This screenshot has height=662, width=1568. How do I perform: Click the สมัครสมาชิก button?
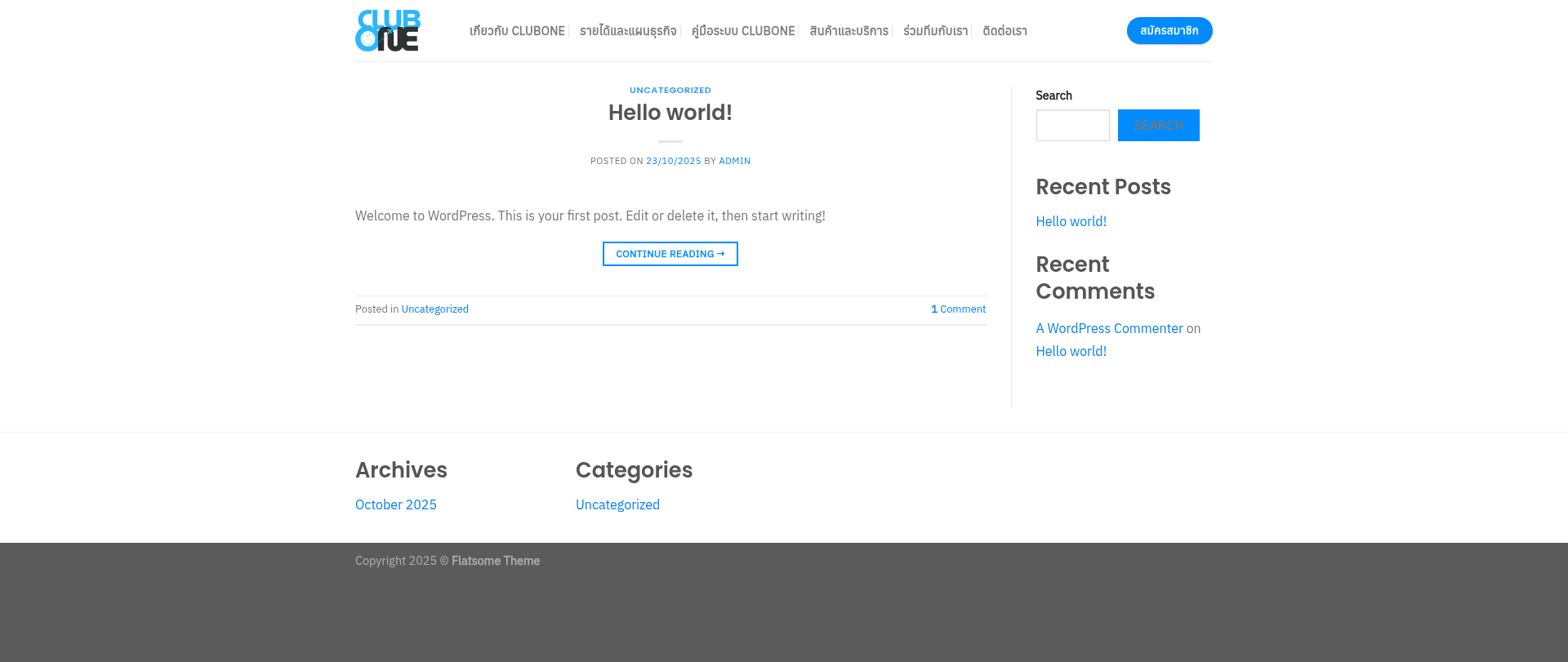1169,31
